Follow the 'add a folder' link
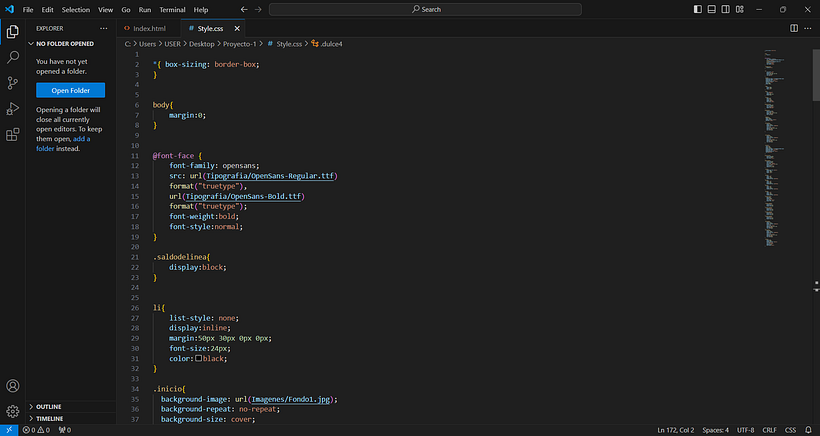 [63, 144]
